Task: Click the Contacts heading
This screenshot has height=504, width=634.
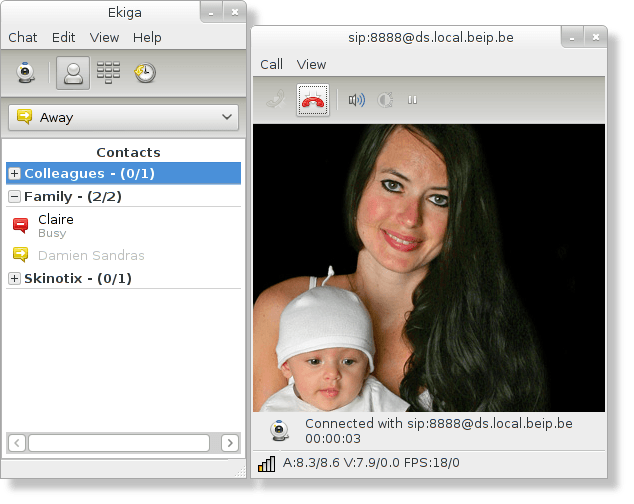Action: pyautogui.click(x=128, y=152)
